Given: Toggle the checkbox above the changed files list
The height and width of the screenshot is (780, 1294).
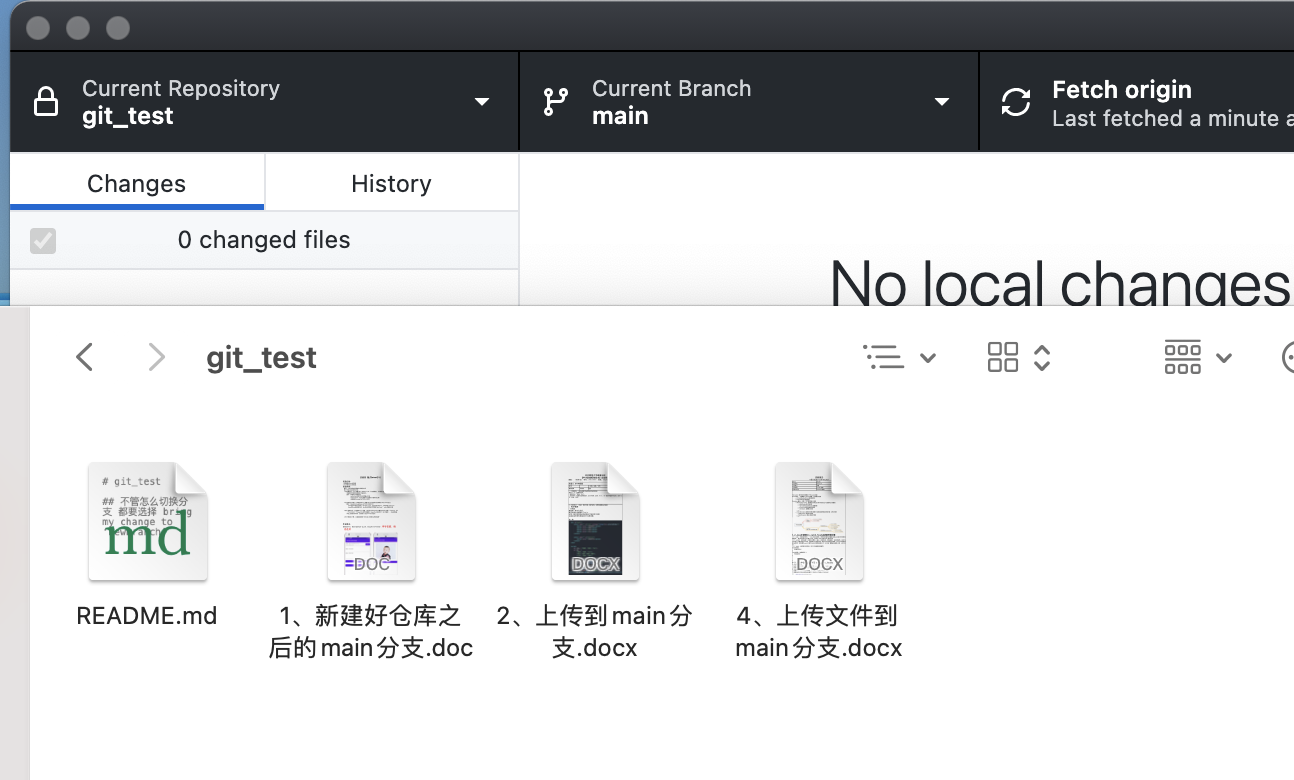Looking at the screenshot, I should (42, 240).
